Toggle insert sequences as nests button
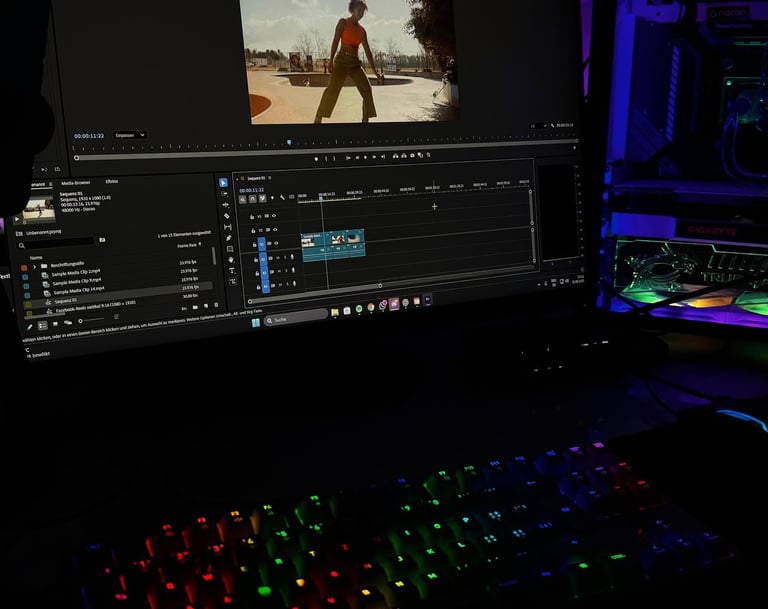This screenshot has height=609, width=768. coord(242,199)
